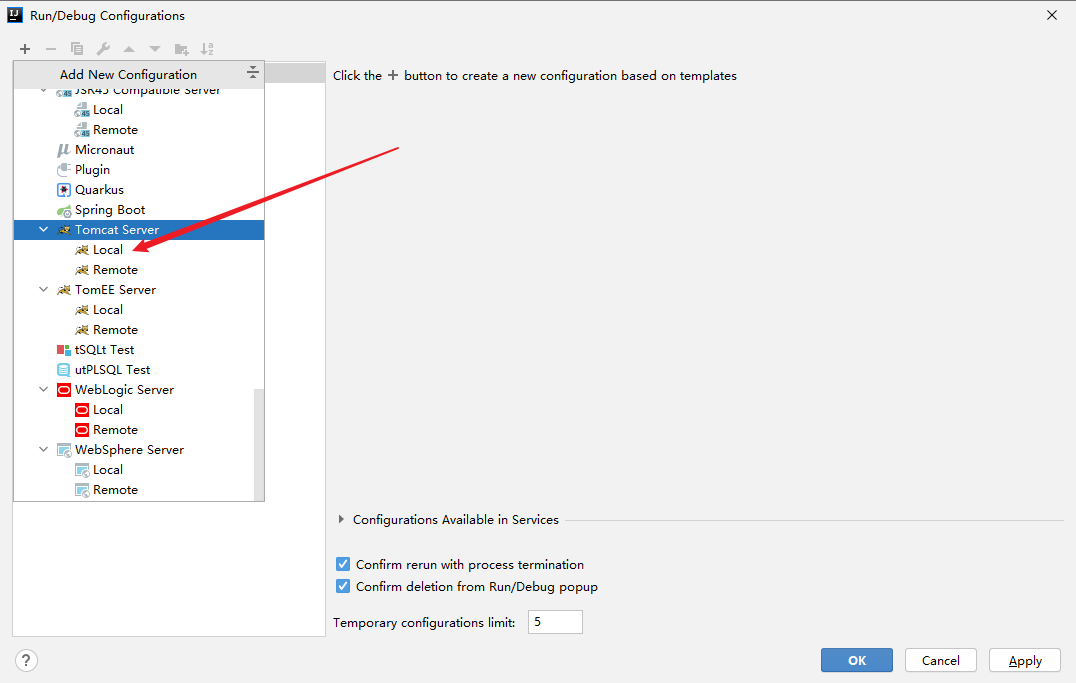The image size is (1076, 683).
Task: Click the Temporary configurations limit field
Action: coord(555,622)
